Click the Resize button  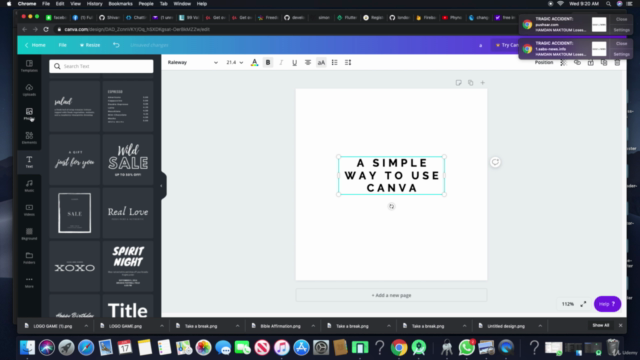tap(90, 45)
